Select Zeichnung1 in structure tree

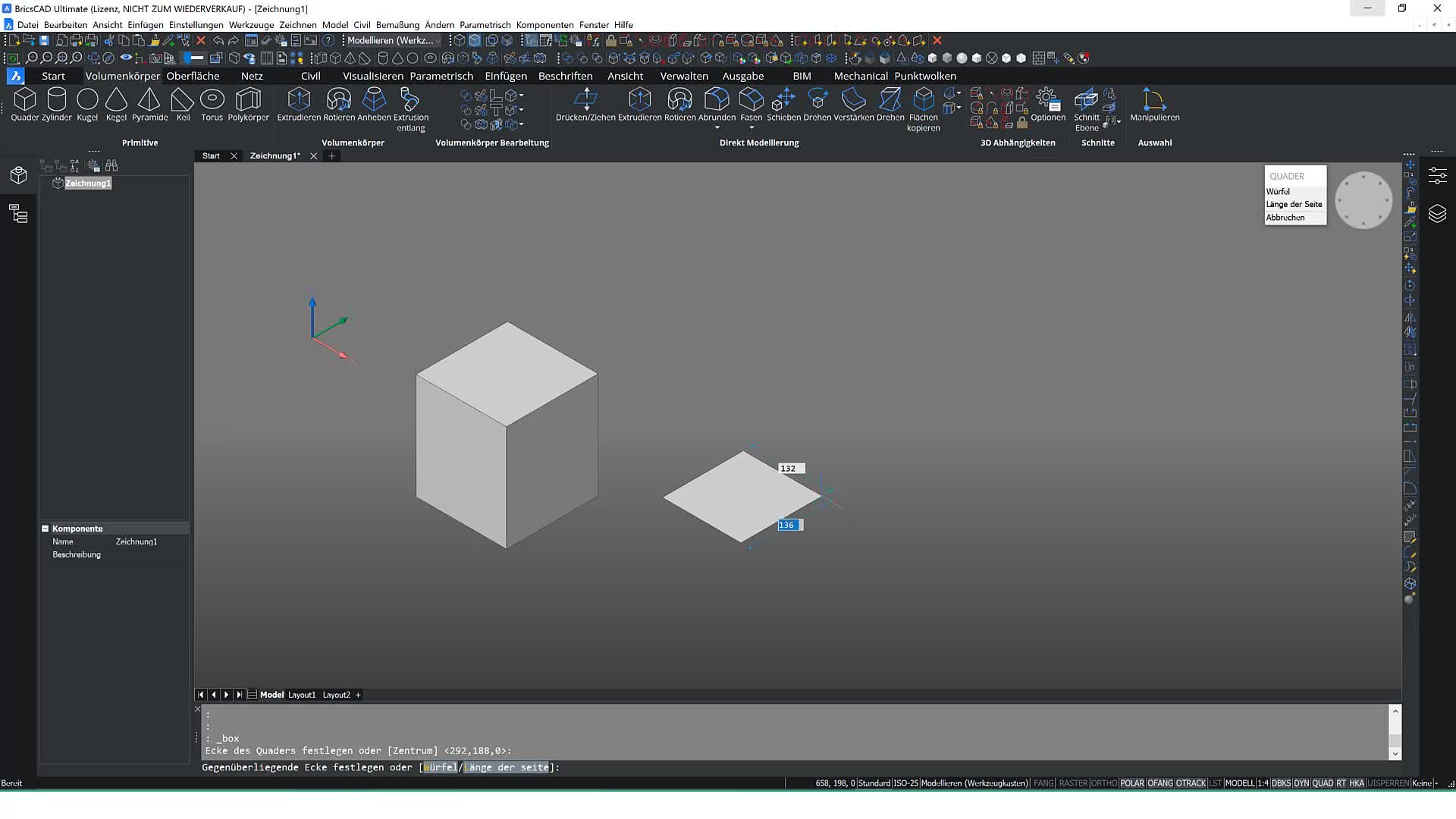[x=88, y=184]
